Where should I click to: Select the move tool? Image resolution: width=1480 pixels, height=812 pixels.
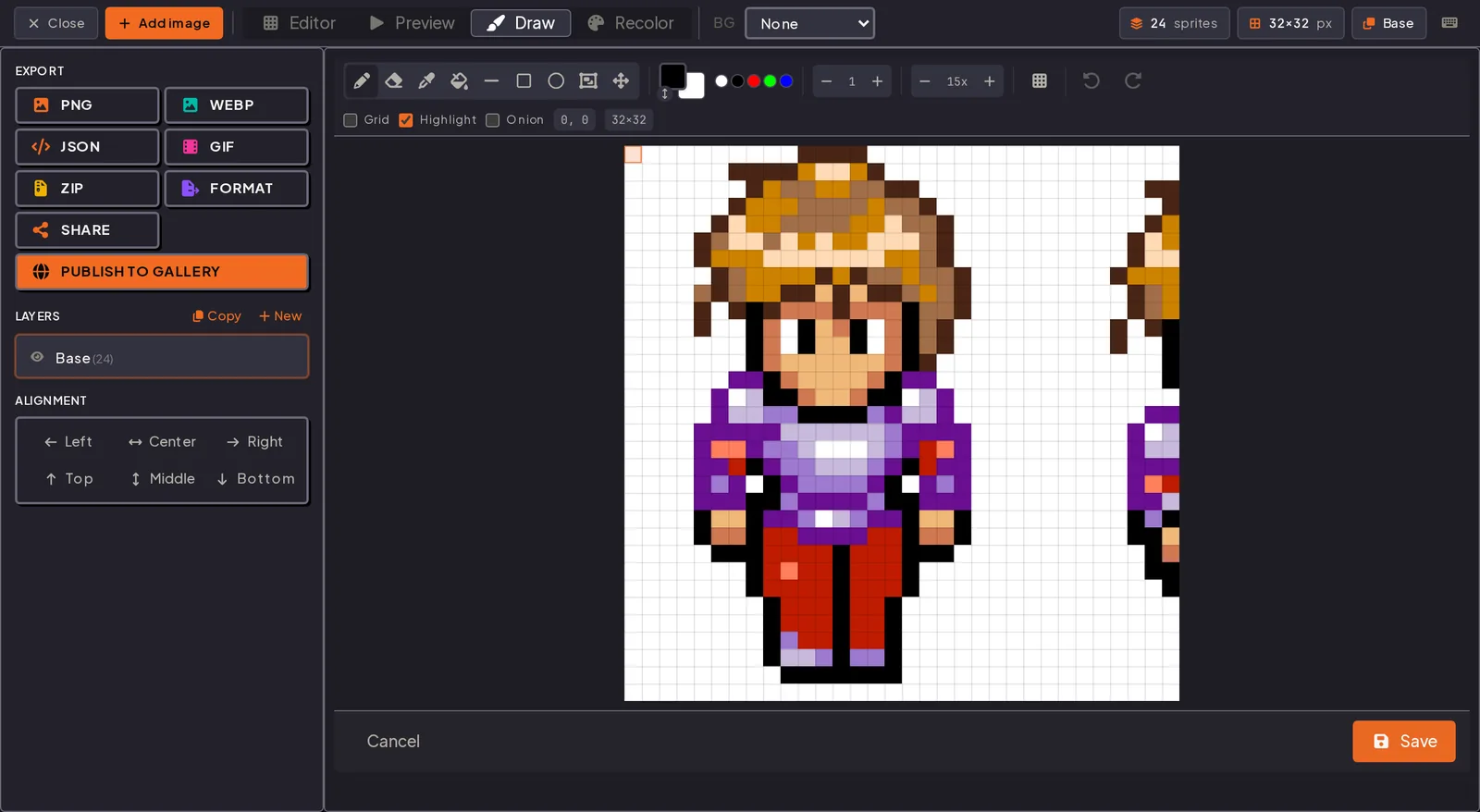coord(621,81)
